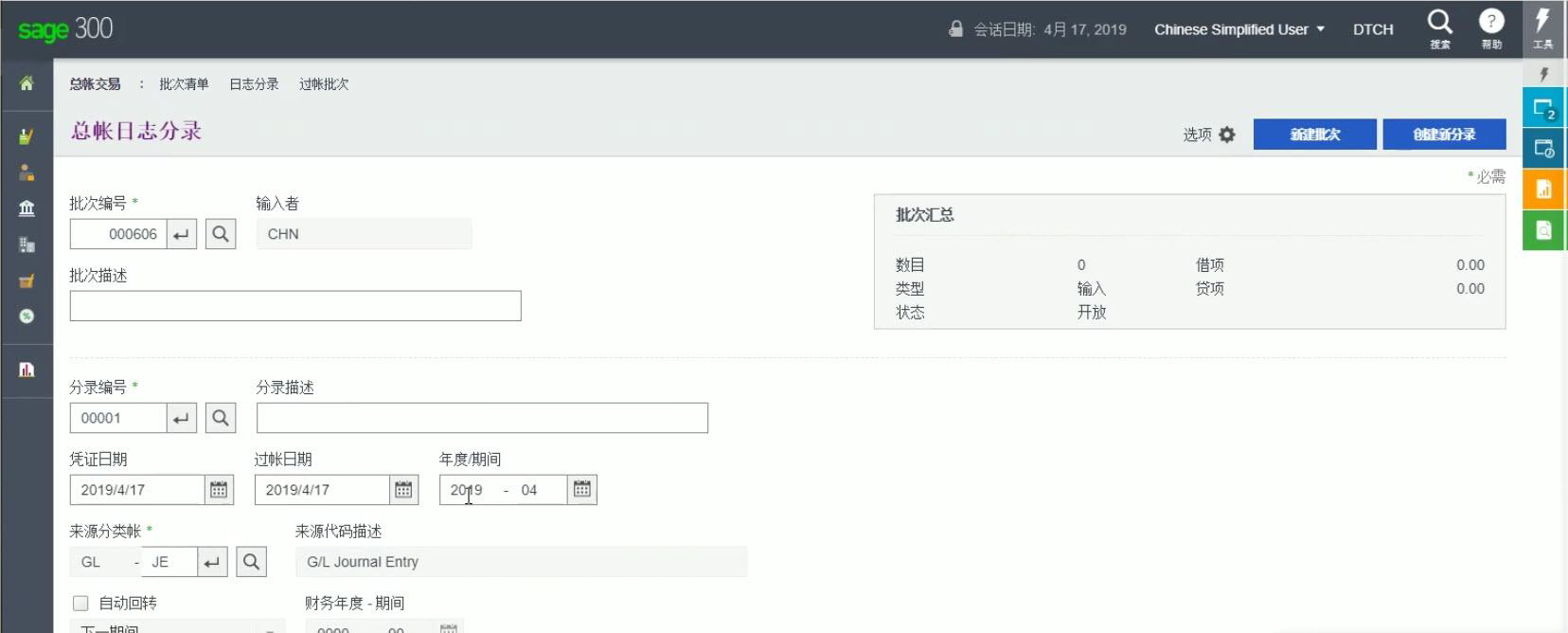Open the orange report panel icon on right
Image resolution: width=1568 pixels, height=633 pixels.
(x=1543, y=189)
